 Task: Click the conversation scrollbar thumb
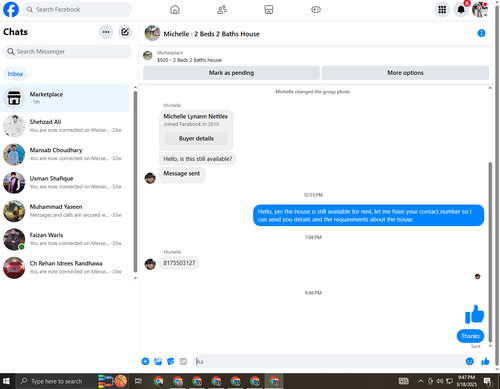tap(490, 252)
